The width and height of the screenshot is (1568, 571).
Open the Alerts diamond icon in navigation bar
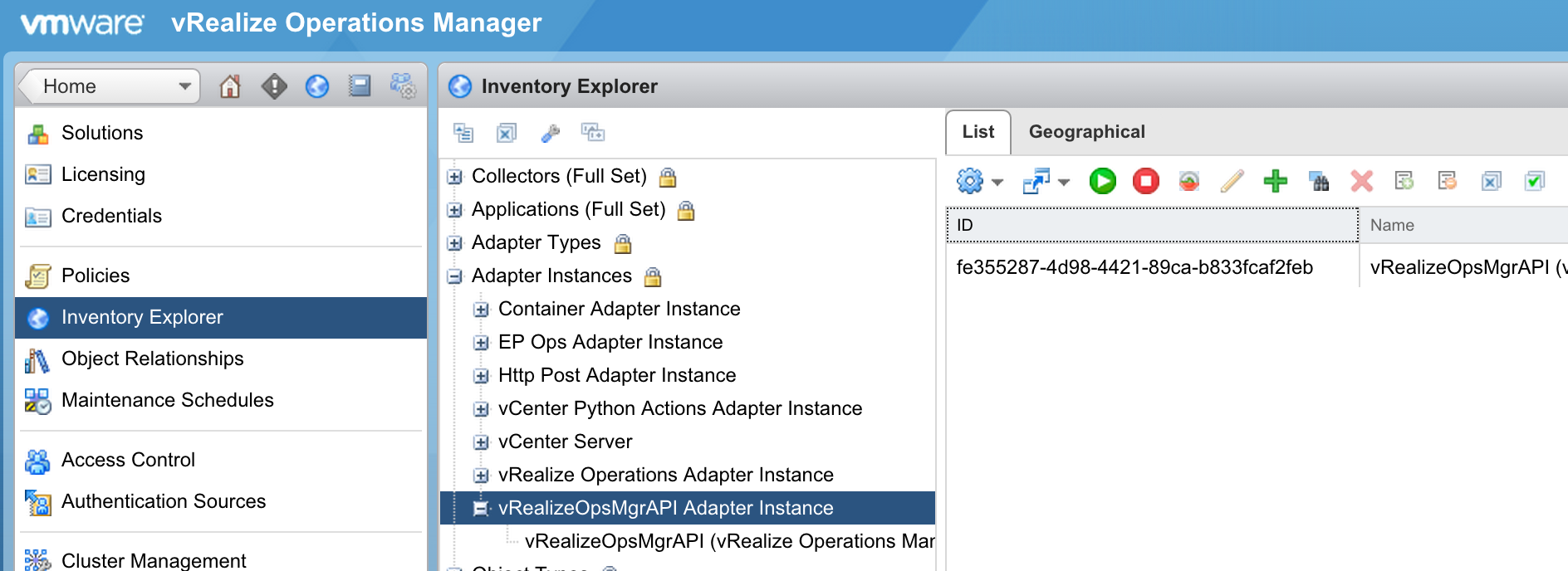click(274, 86)
